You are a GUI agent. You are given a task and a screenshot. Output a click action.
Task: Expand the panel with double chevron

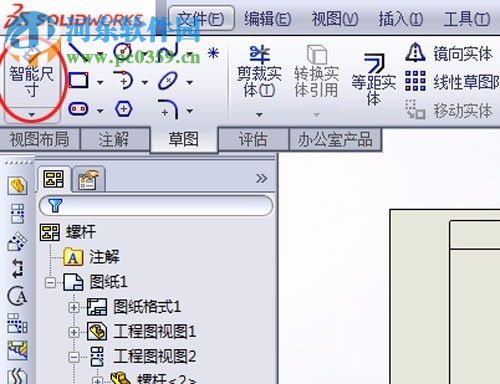261,178
